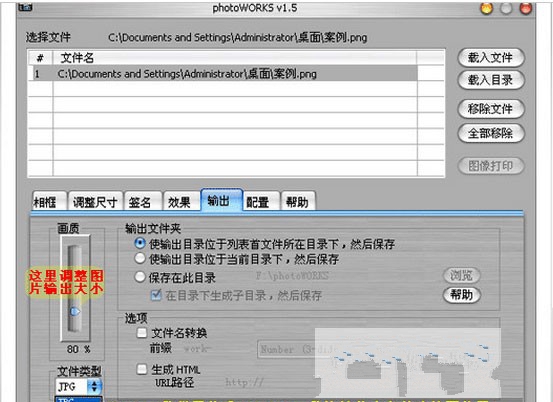This screenshot has height=402, width=553.
Task: Click the gray maximize window button
Action: pos(506,8)
